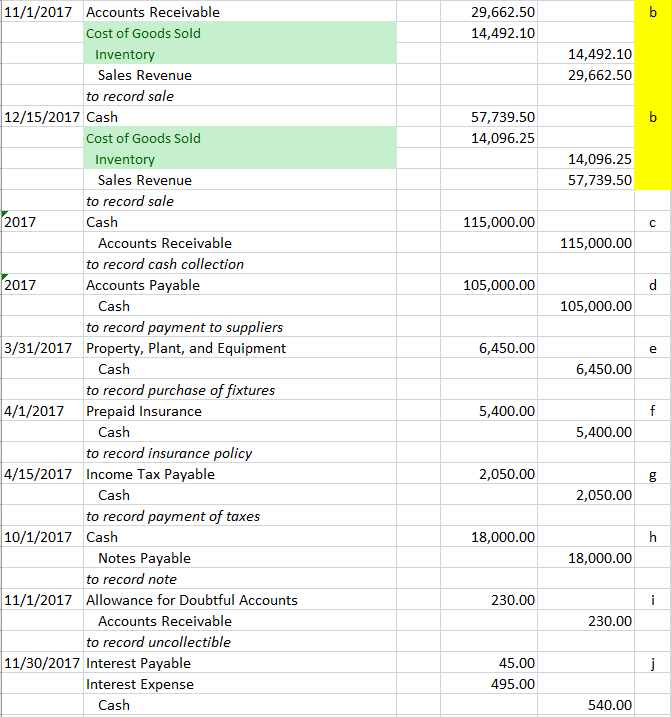Select the Income Tax Payable cell
The height and width of the screenshot is (717, 671).
tap(240, 474)
